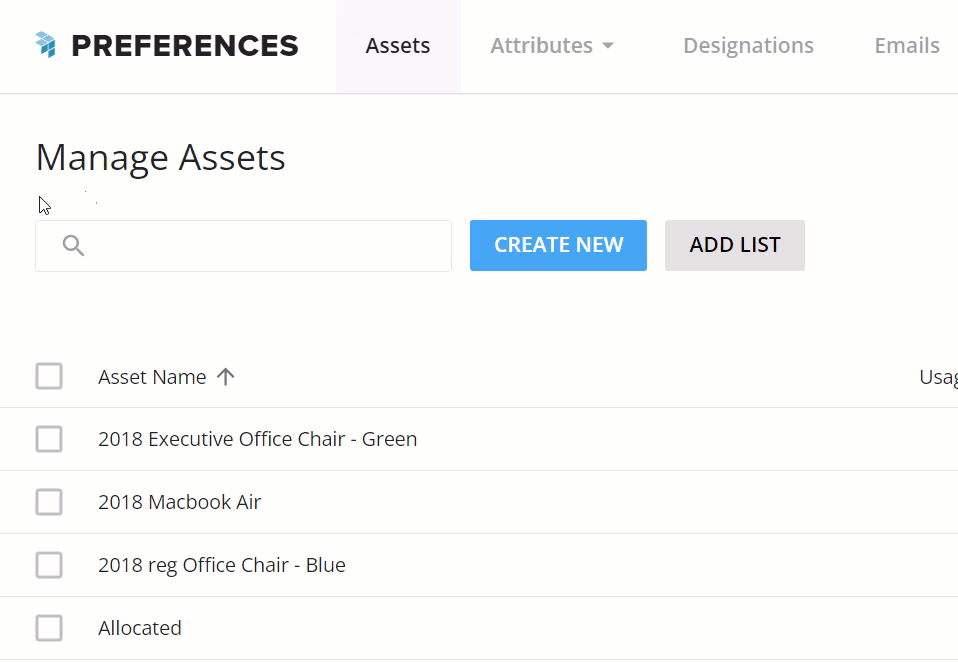Click the search magnifying glass icon

coord(72,245)
